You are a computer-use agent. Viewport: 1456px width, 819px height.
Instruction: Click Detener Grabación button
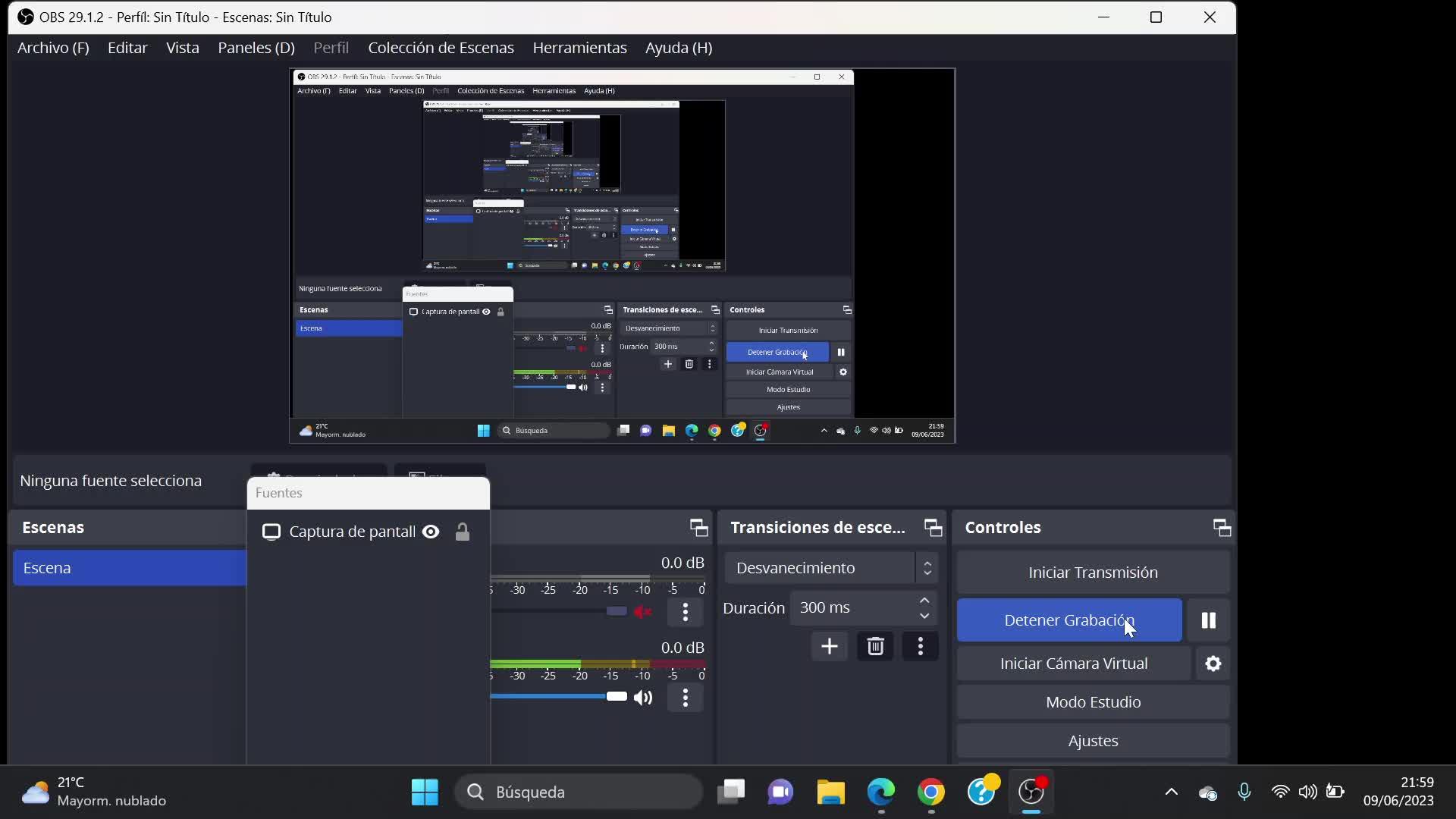pos(1069,620)
